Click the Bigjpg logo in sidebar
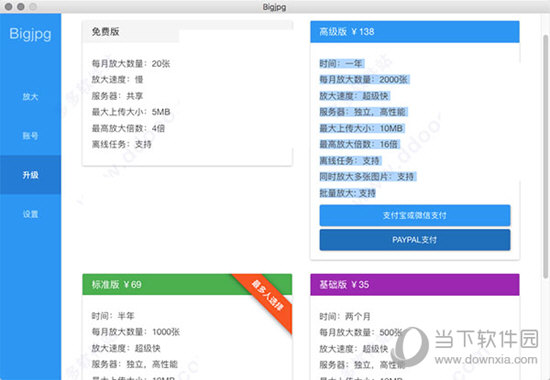550x380 pixels. (x=30, y=34)
